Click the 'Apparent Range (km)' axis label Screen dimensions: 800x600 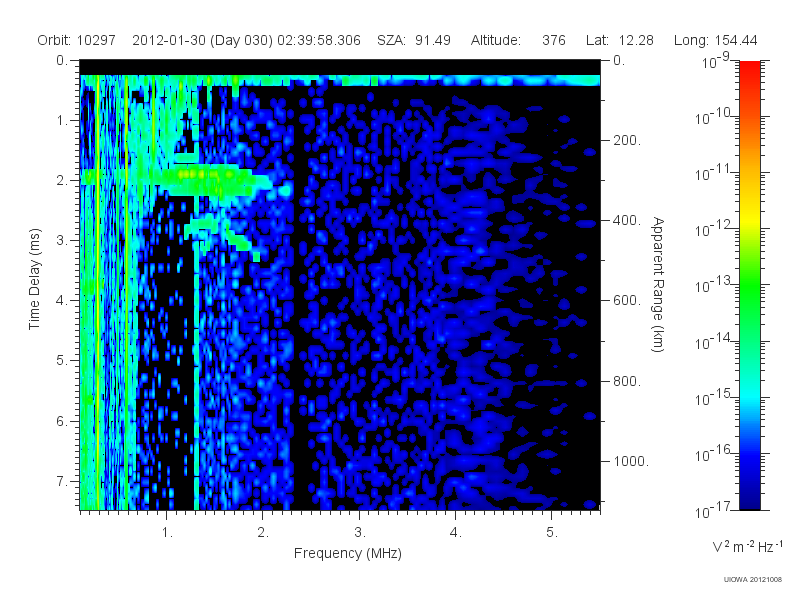[658, 284]
